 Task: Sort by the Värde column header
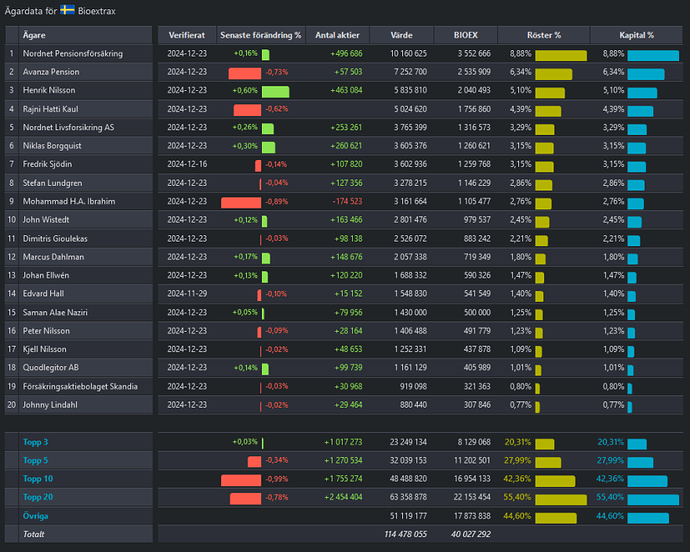tap(401, 35)
